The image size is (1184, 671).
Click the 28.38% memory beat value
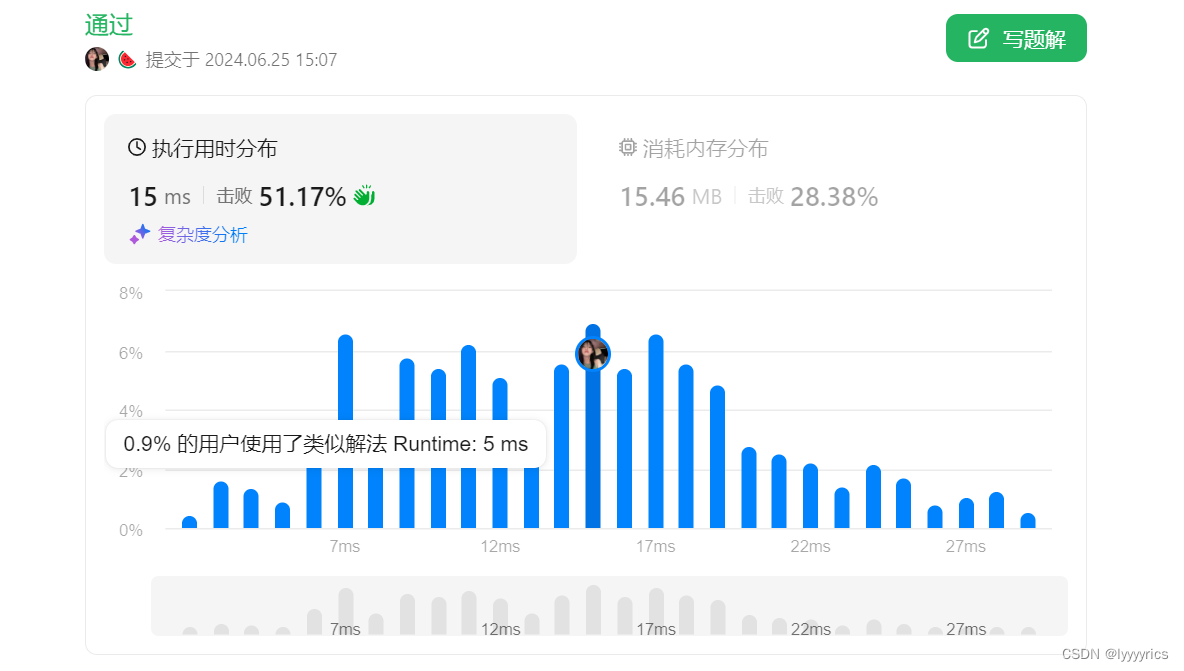click(834, 197)
